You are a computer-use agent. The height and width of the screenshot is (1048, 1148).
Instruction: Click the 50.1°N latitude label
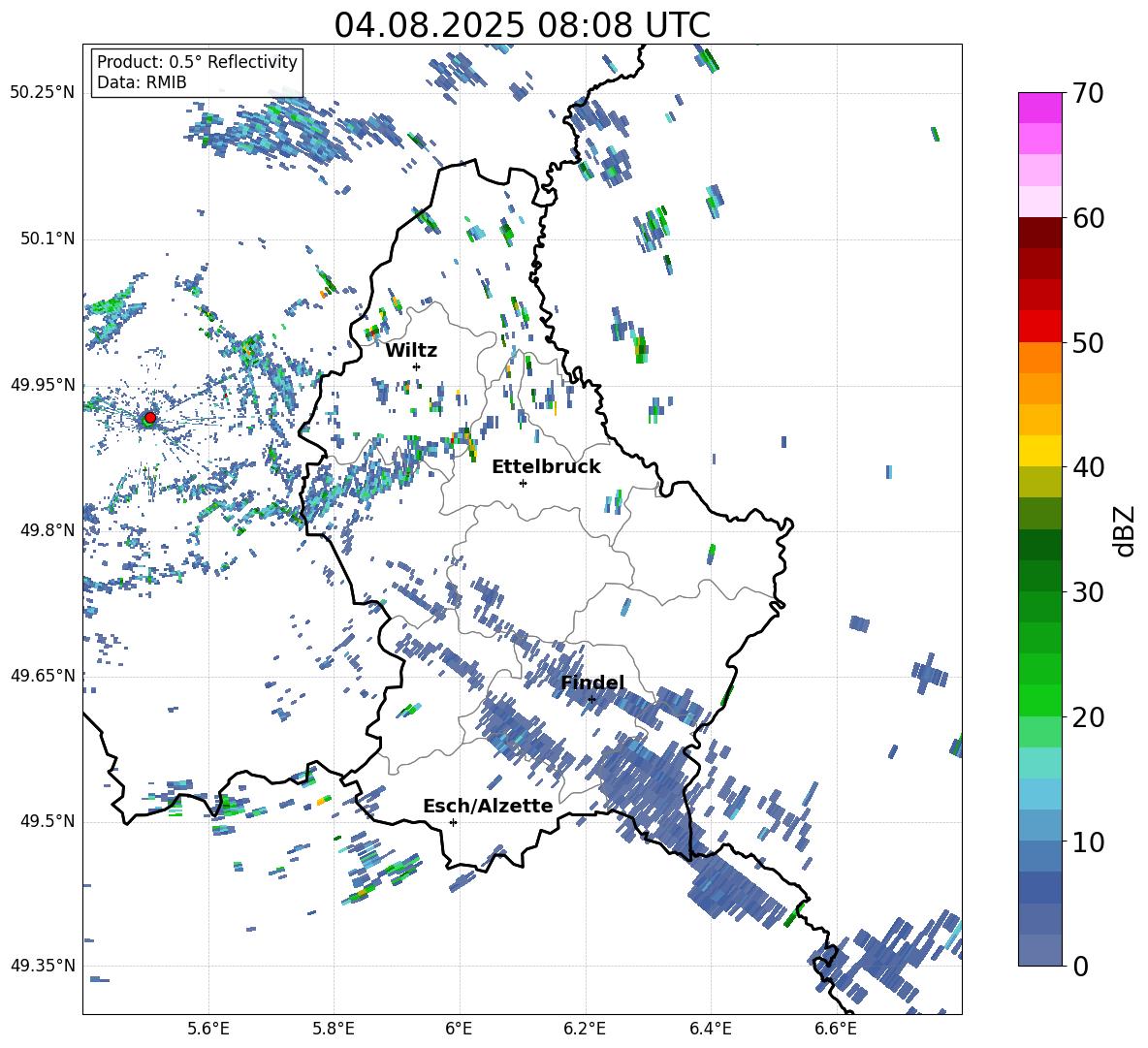[48, 238]
